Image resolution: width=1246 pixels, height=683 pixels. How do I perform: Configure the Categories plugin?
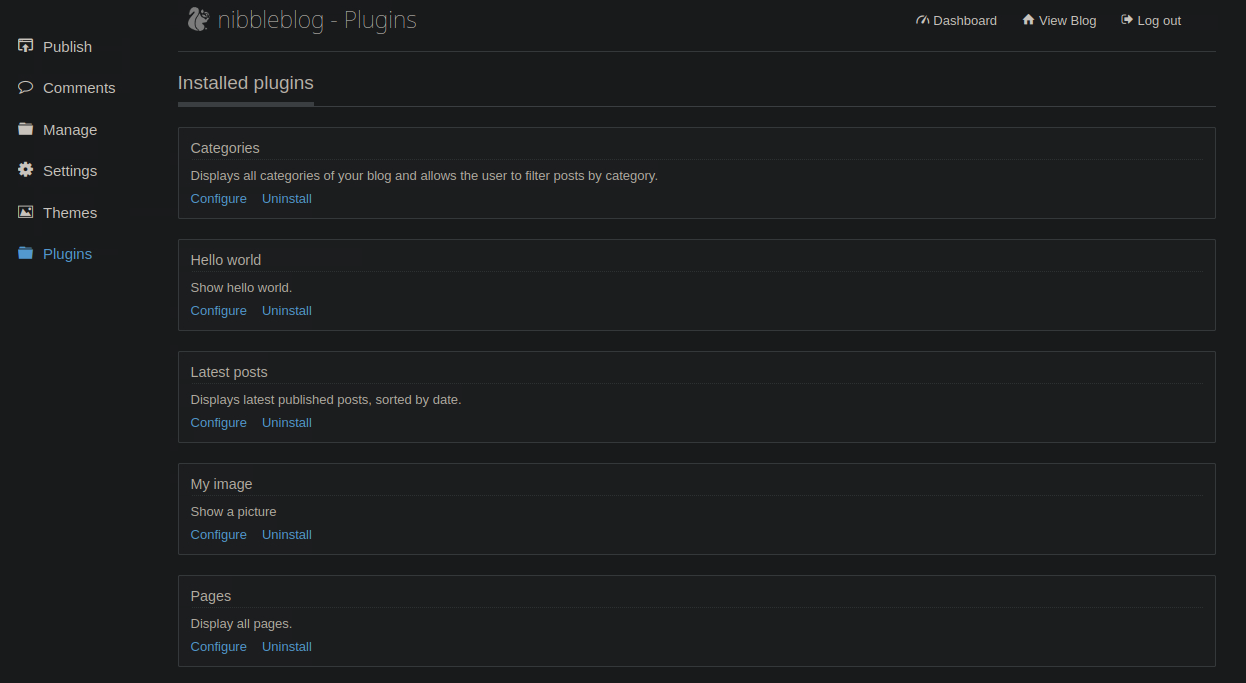tap(218, 199)
